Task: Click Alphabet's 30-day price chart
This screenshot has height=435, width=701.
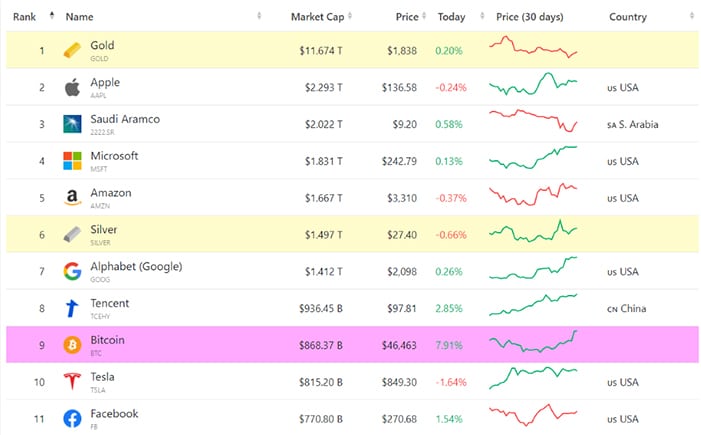Action: (x=533, y=268)
